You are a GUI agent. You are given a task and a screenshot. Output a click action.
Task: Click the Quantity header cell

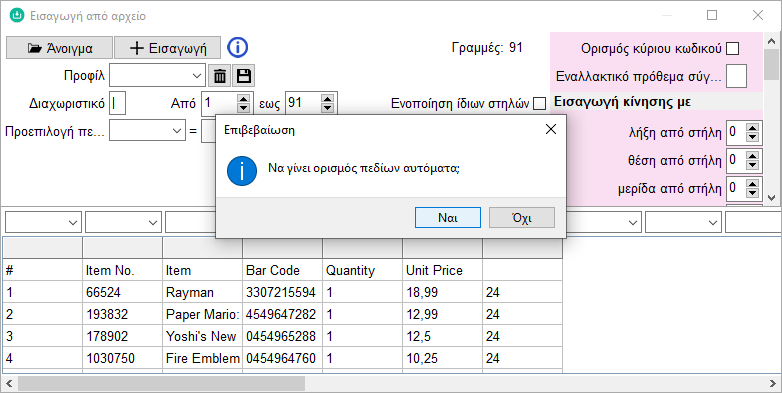(x=363, y=270)
